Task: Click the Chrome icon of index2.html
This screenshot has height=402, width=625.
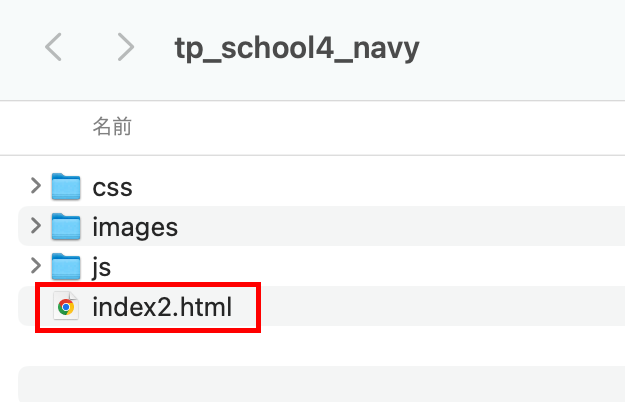Action: 66,306
